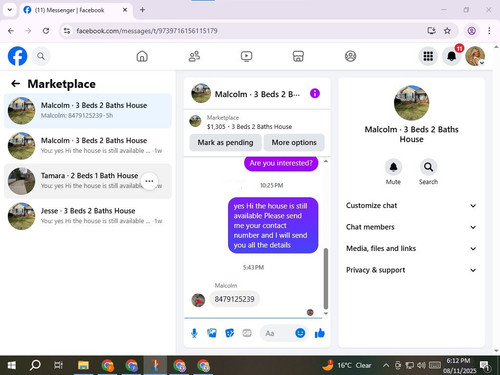Expand the Customize chat section
Screen dimensions: 500x375
[x=411, y=205]
